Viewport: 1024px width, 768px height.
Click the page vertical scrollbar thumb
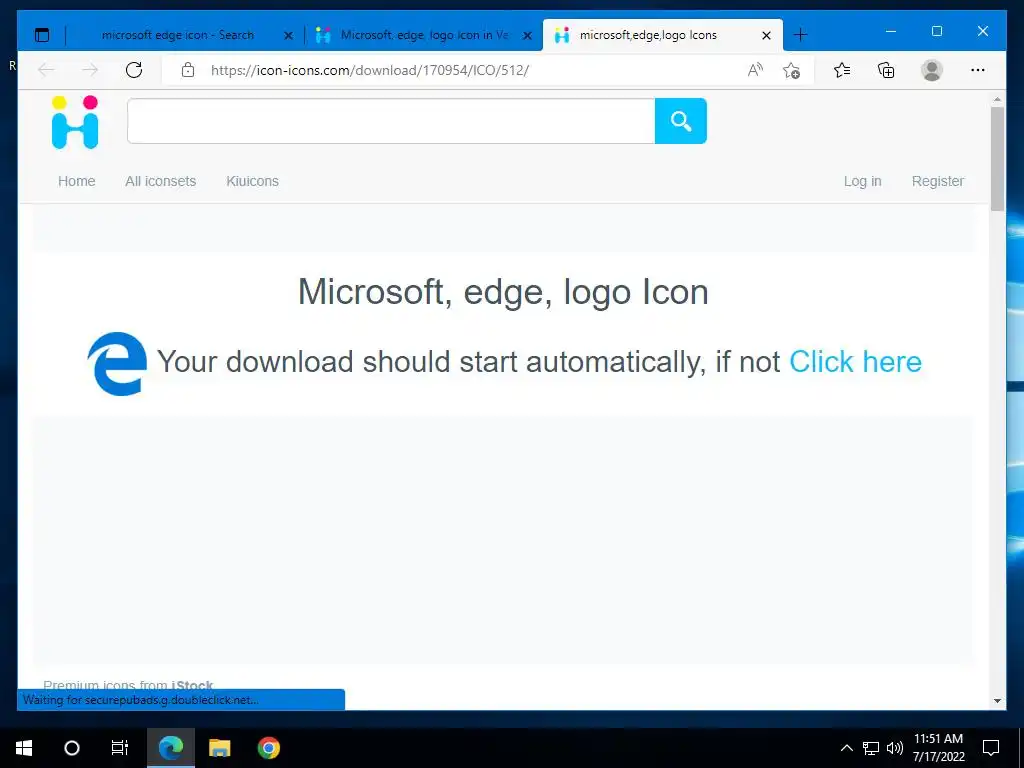[x=997, y=159]
